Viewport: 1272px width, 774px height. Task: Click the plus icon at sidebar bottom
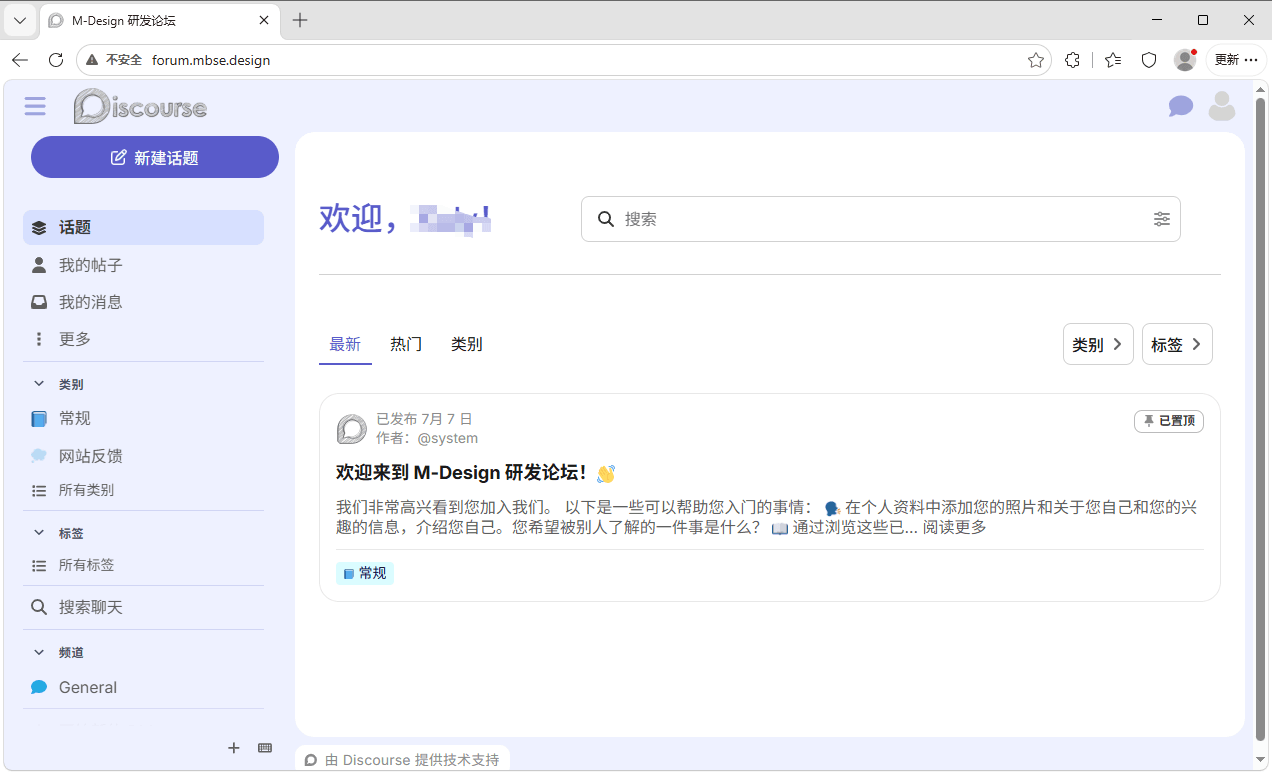point(234,748)
